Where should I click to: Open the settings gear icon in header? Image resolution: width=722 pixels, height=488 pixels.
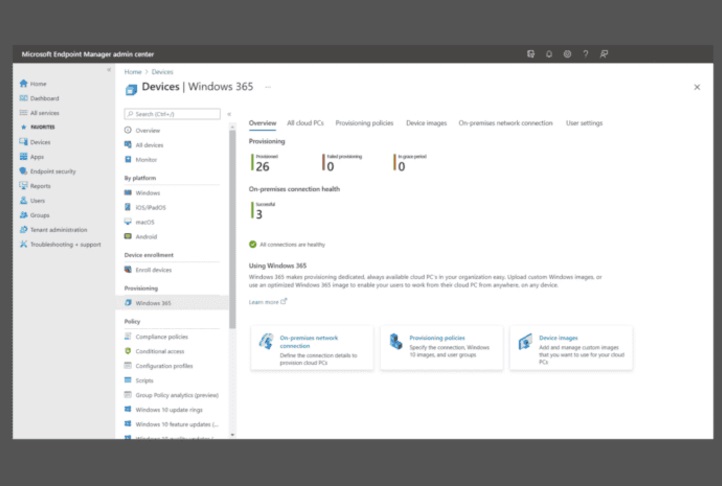[567, 54]
